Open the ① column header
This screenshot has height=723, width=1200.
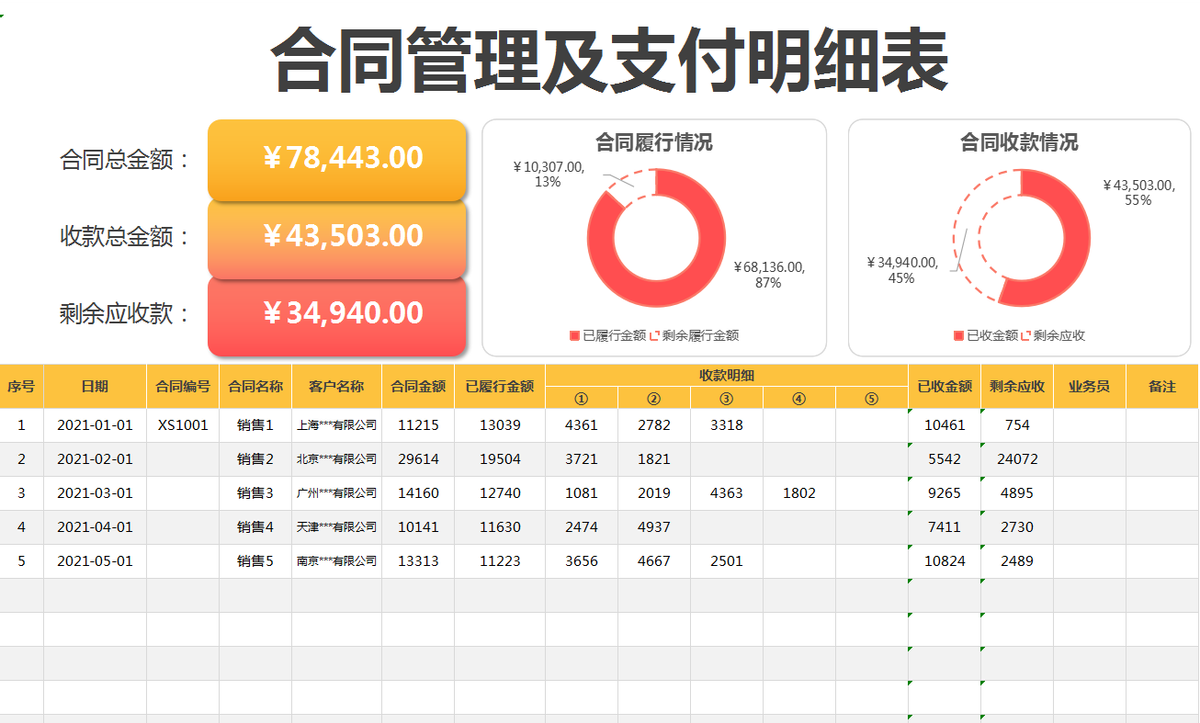582,396
